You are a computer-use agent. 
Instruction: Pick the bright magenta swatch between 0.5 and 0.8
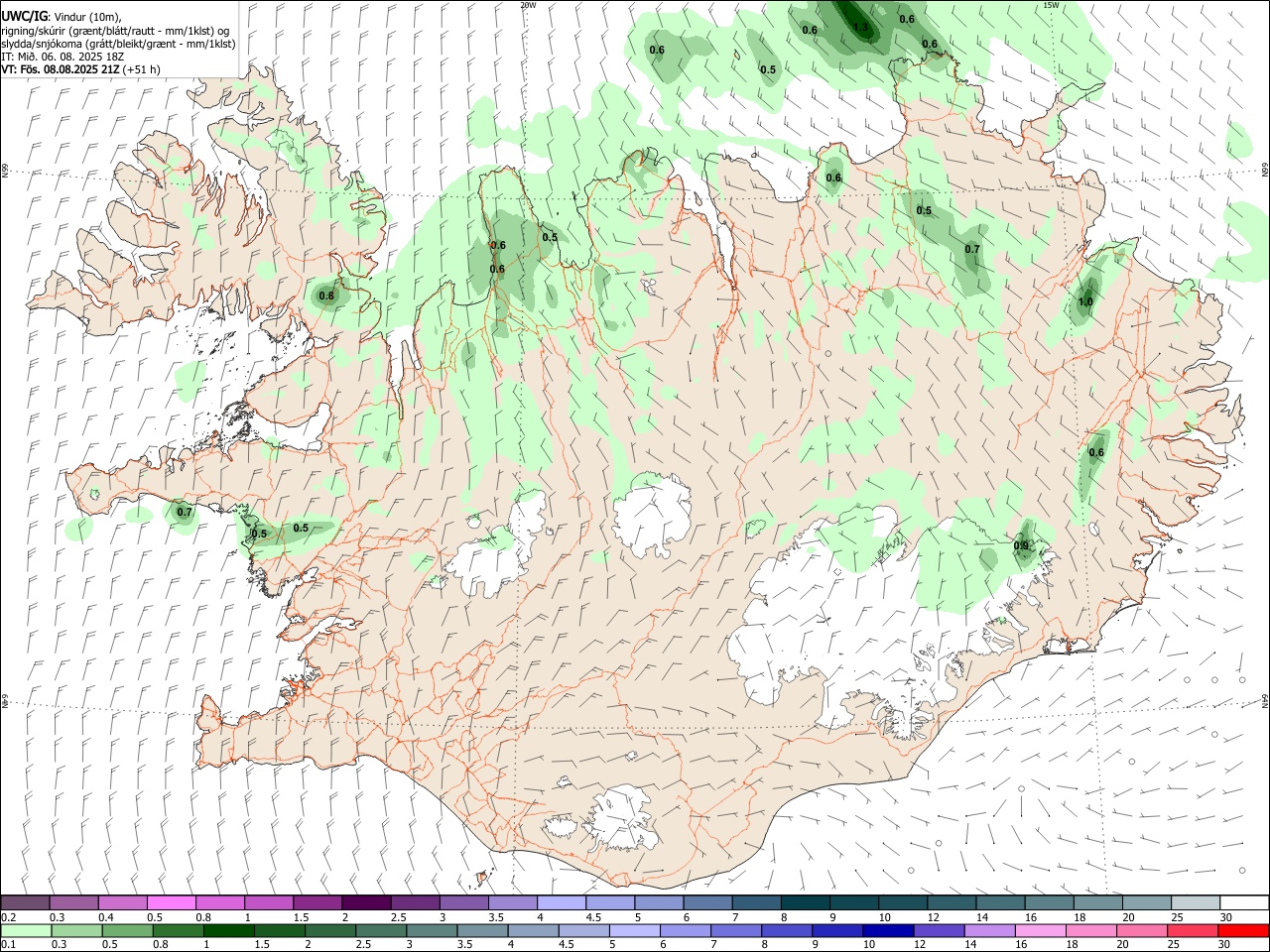(171, 902)
